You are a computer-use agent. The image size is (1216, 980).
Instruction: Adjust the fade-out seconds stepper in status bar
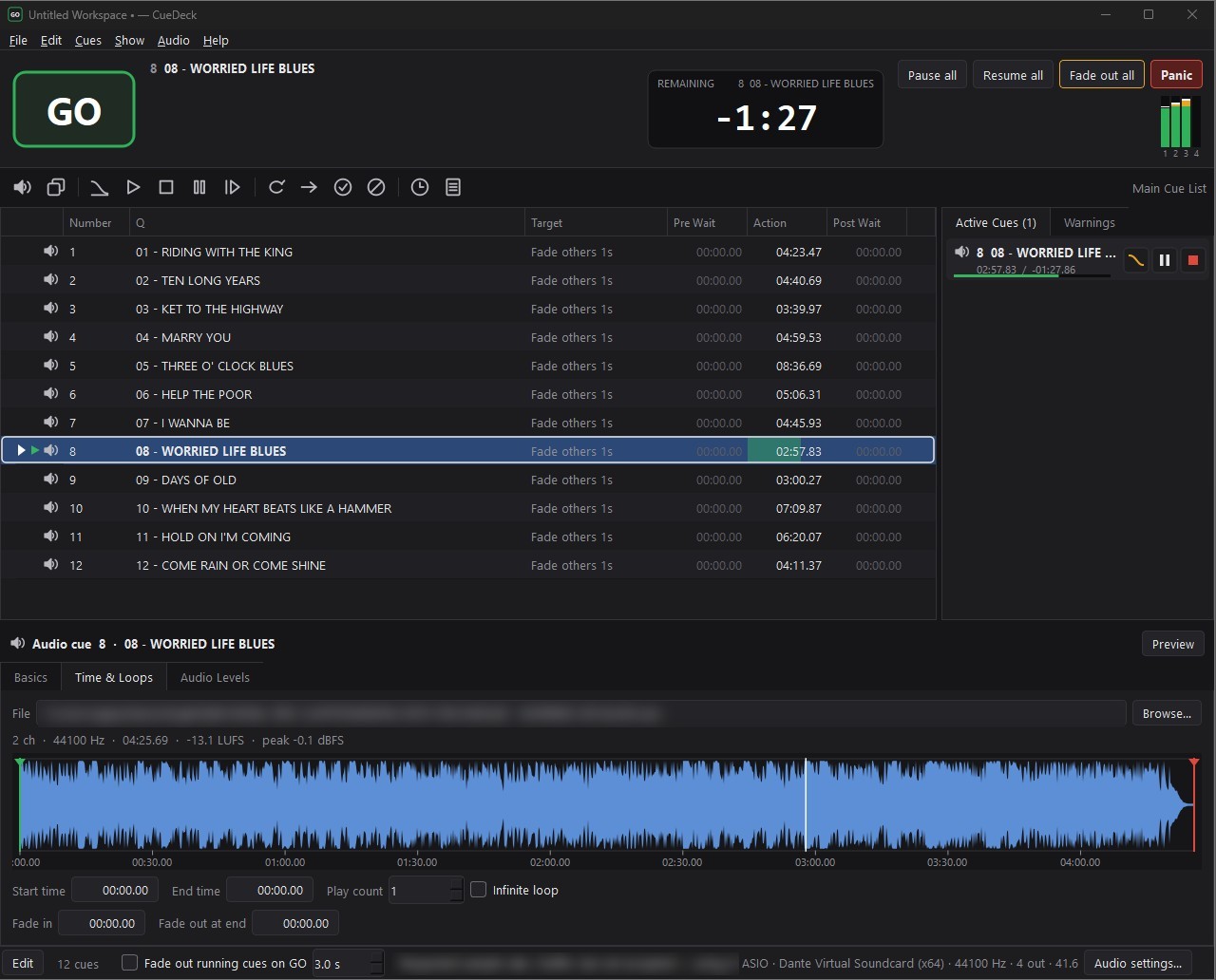pyautogui.click(x=376, y=963)
